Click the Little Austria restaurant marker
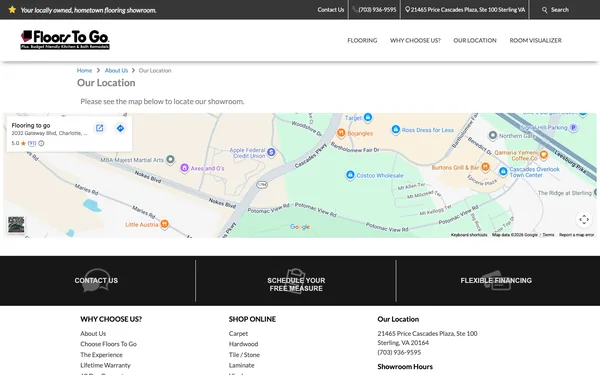Screen dimensions: 600x375 point(165,224)
